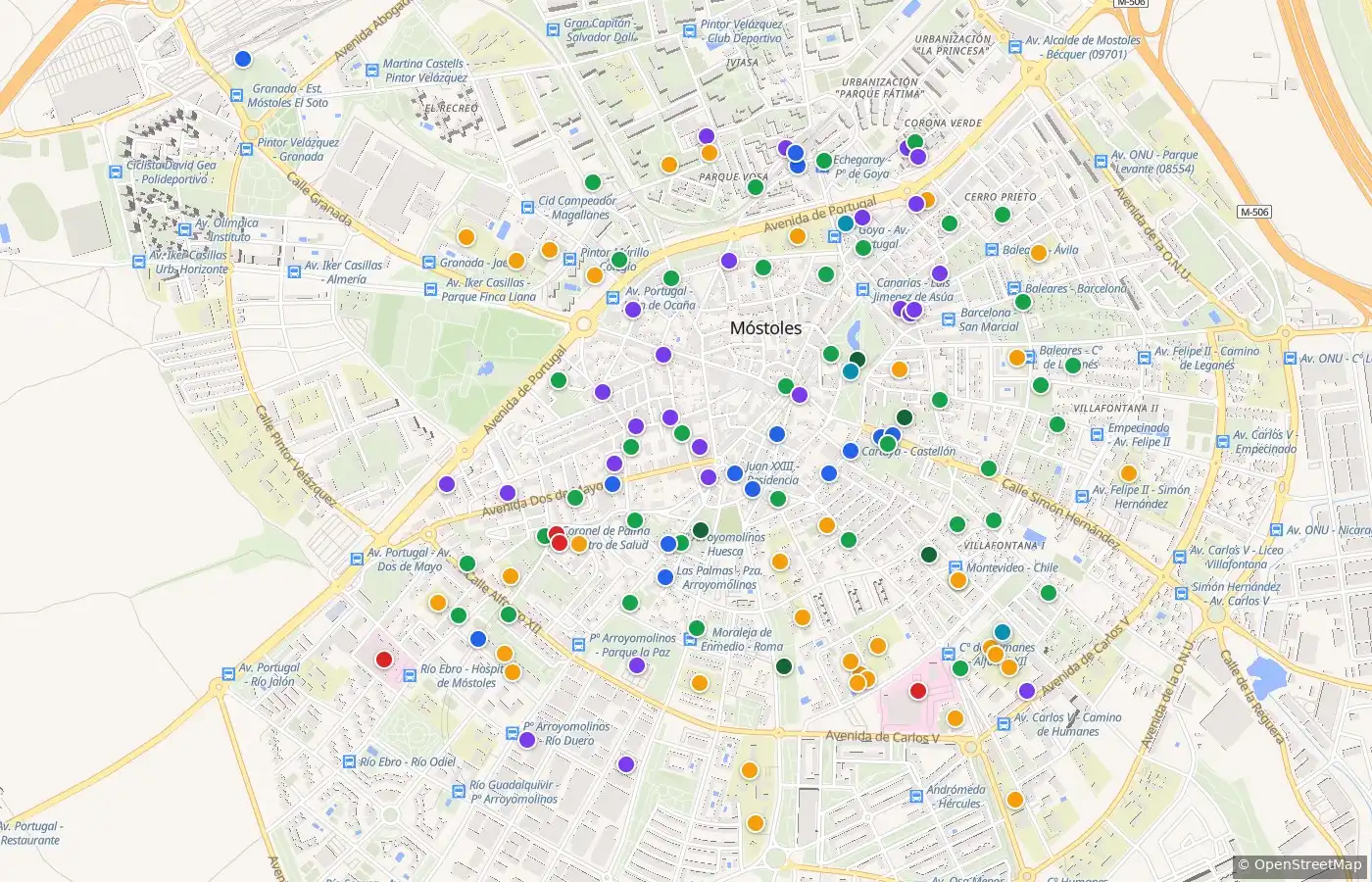Select the Av. Portugal - Dos de Mayo bus stop icon

[x=358, y=559]
